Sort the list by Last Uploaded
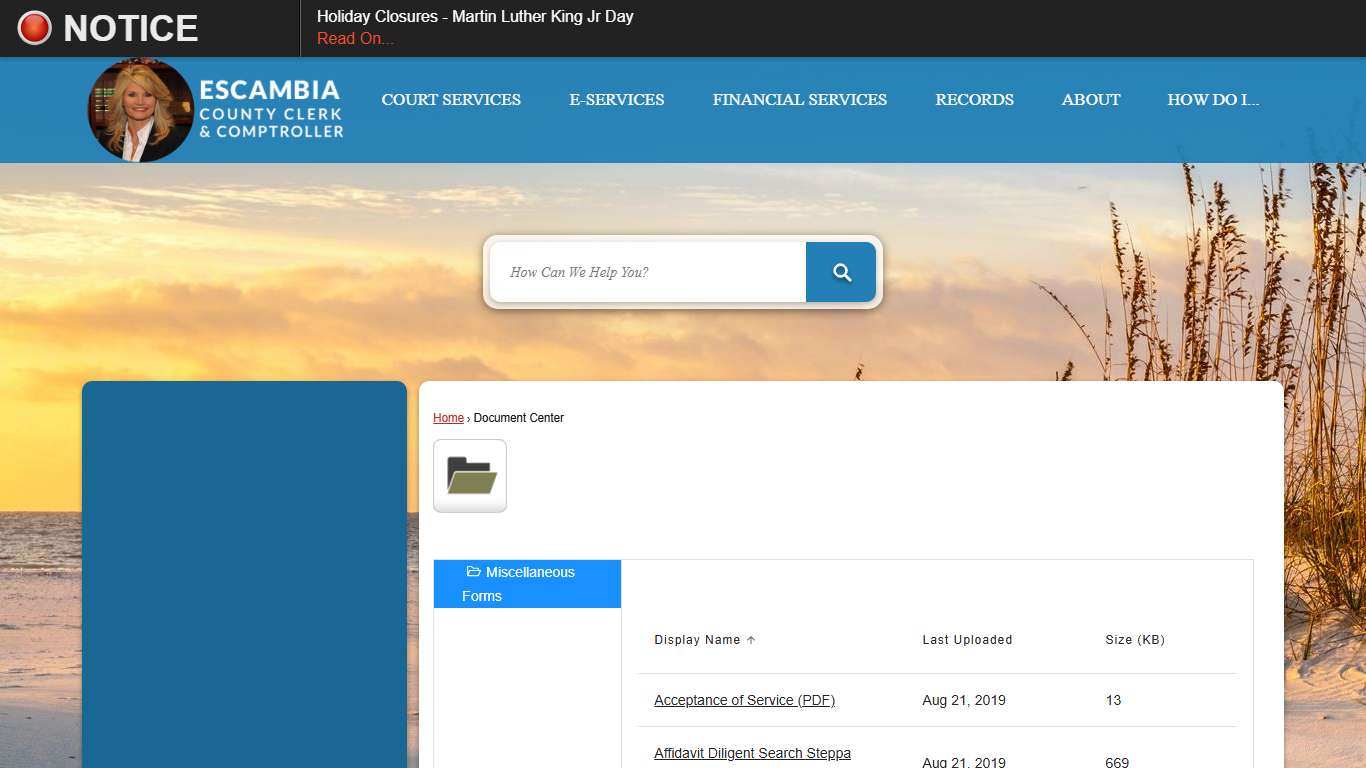 click(966, 639)
